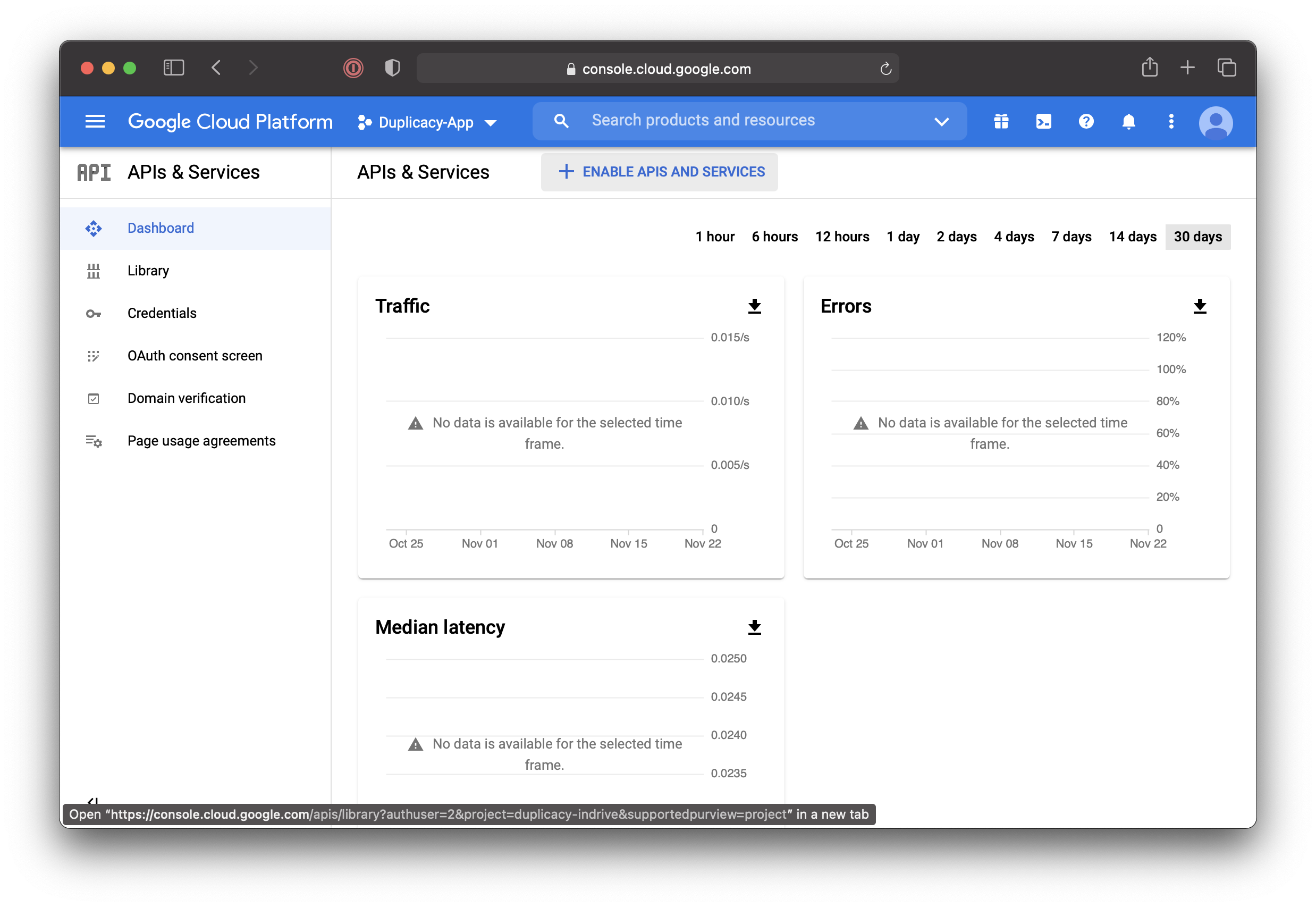This screenshot has width=1316, height=907.
Task: Open Cloud Shell terminal icon
Action: pyautogui.click(x=1043, y=122)
